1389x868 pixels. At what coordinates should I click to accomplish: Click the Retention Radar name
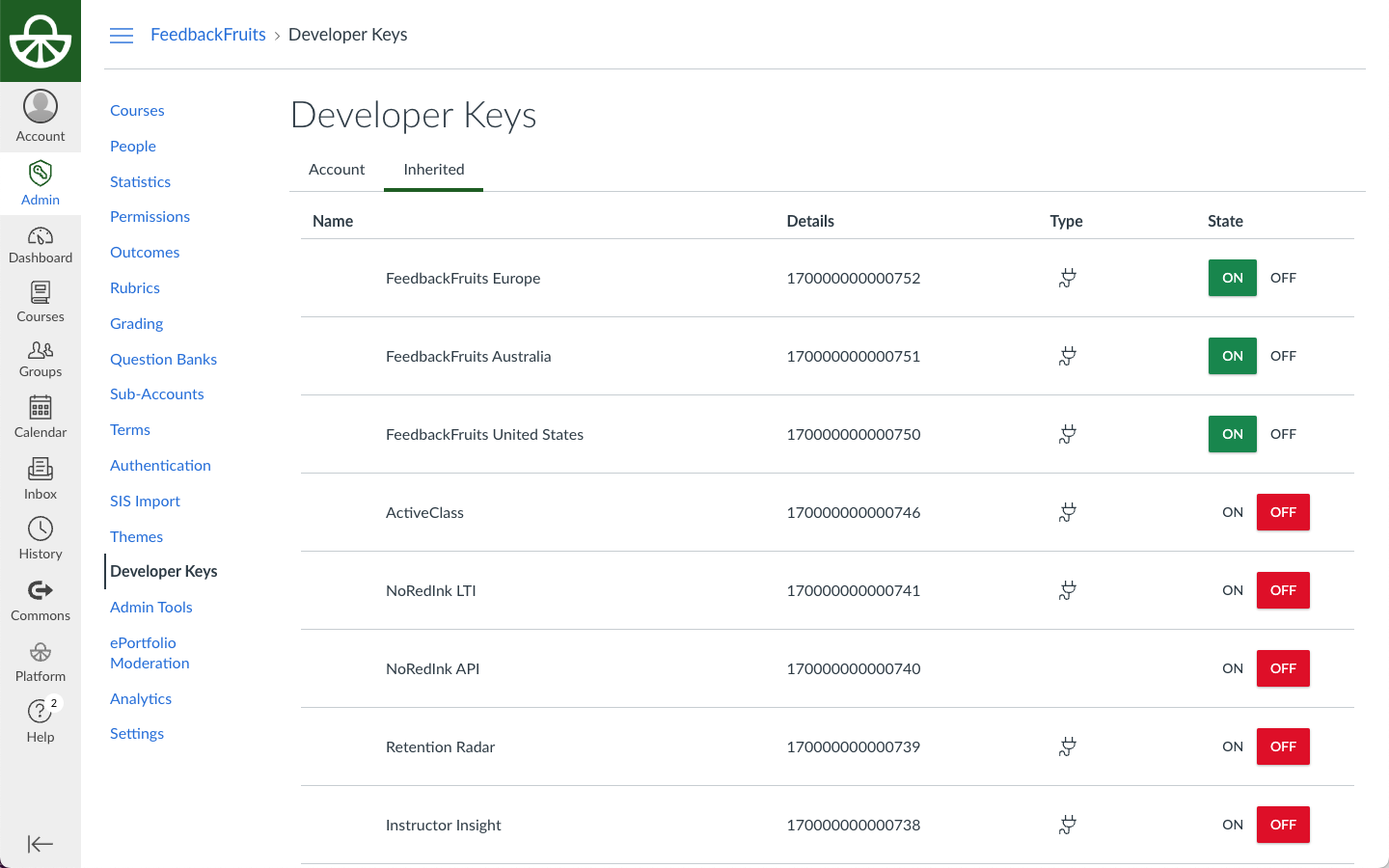click(440, 746)
